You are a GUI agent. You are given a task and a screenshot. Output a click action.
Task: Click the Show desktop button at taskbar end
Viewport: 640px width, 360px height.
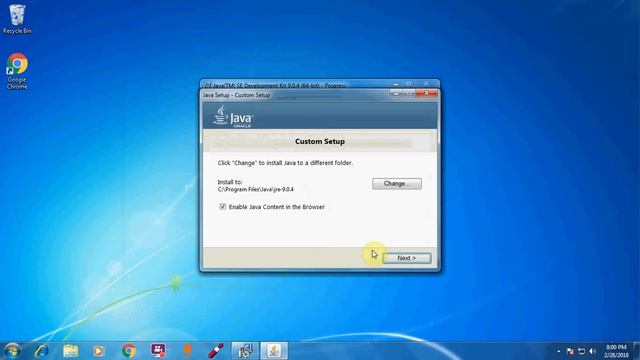pos(636,351)
